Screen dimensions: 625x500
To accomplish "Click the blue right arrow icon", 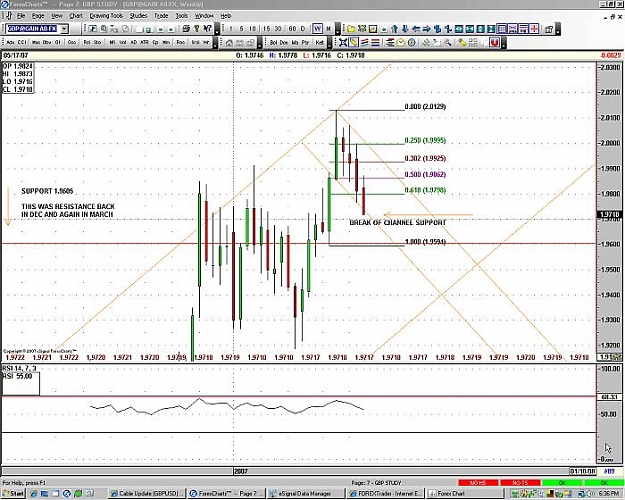I will [426, 29].
